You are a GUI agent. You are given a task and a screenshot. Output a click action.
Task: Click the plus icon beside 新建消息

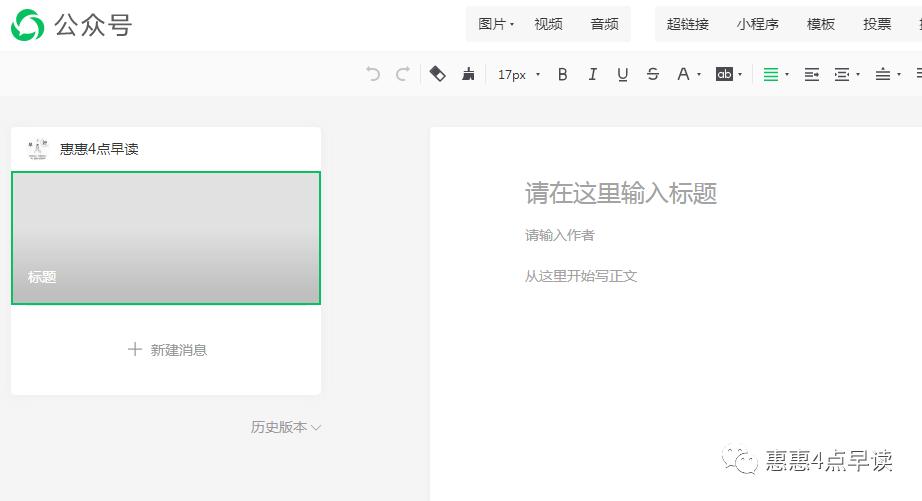135,349
